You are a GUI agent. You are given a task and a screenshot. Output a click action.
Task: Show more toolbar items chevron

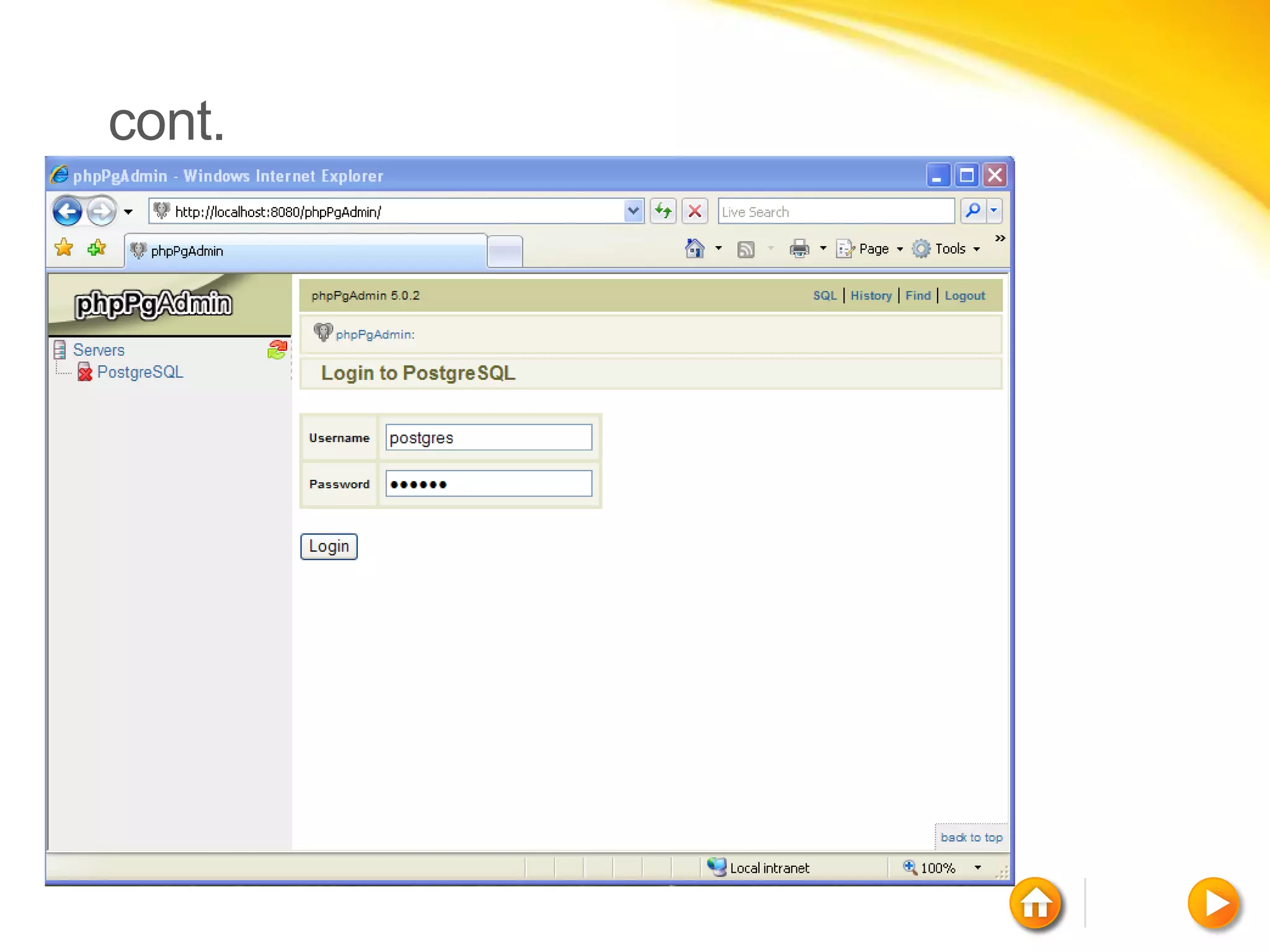point(1000,239)
